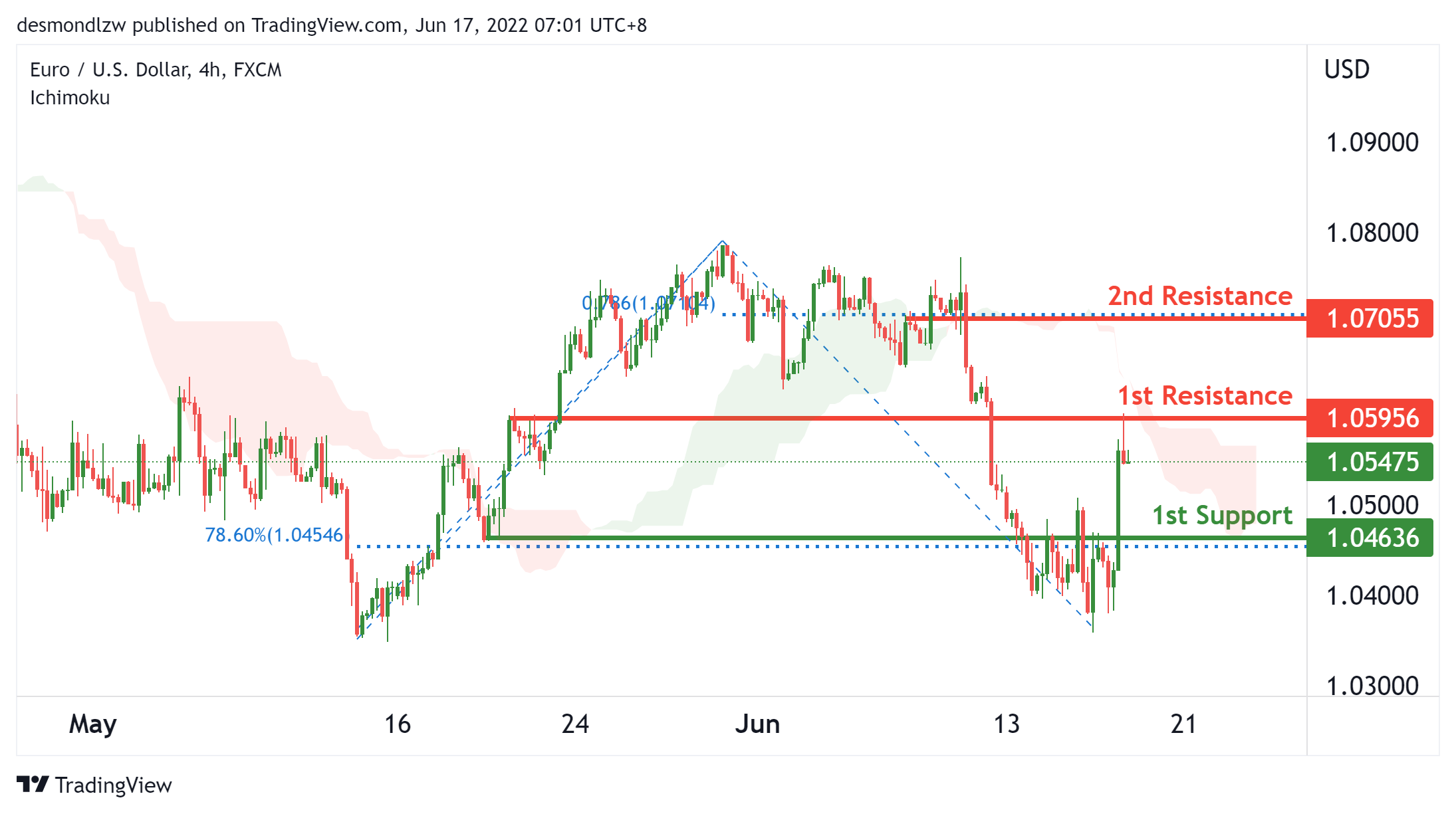Click the TradingView logo icon
Screen dimensions: 1456x814
tap(32, 784)
